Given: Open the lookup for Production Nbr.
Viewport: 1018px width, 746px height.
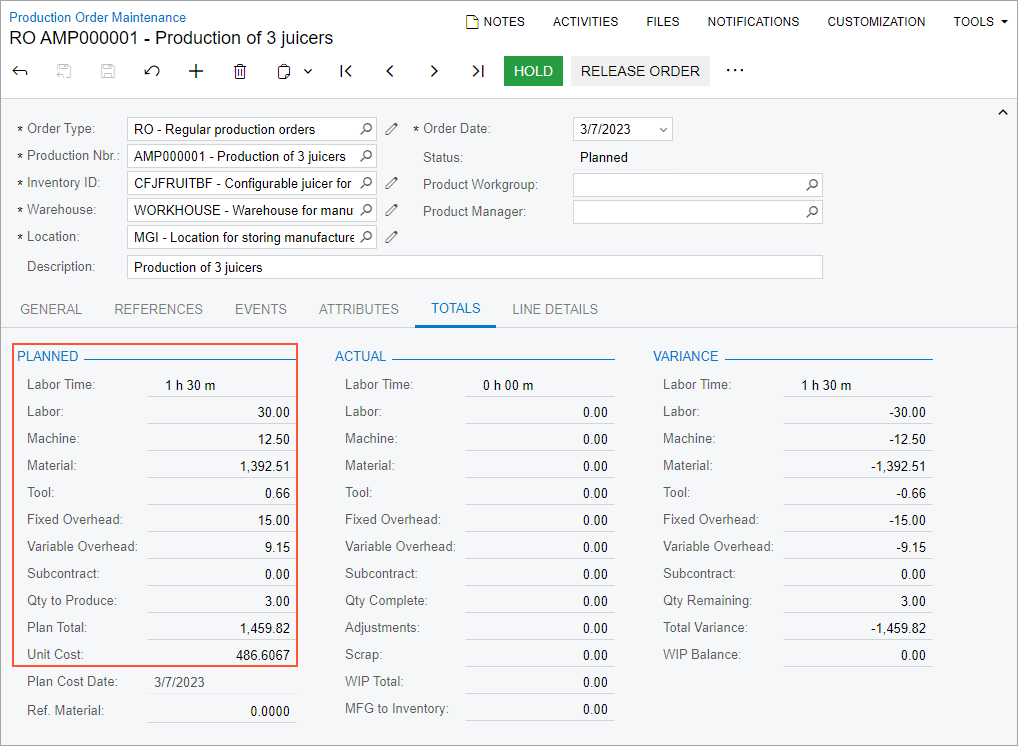Looking at the screenshot, I should [x=366, y=156].
